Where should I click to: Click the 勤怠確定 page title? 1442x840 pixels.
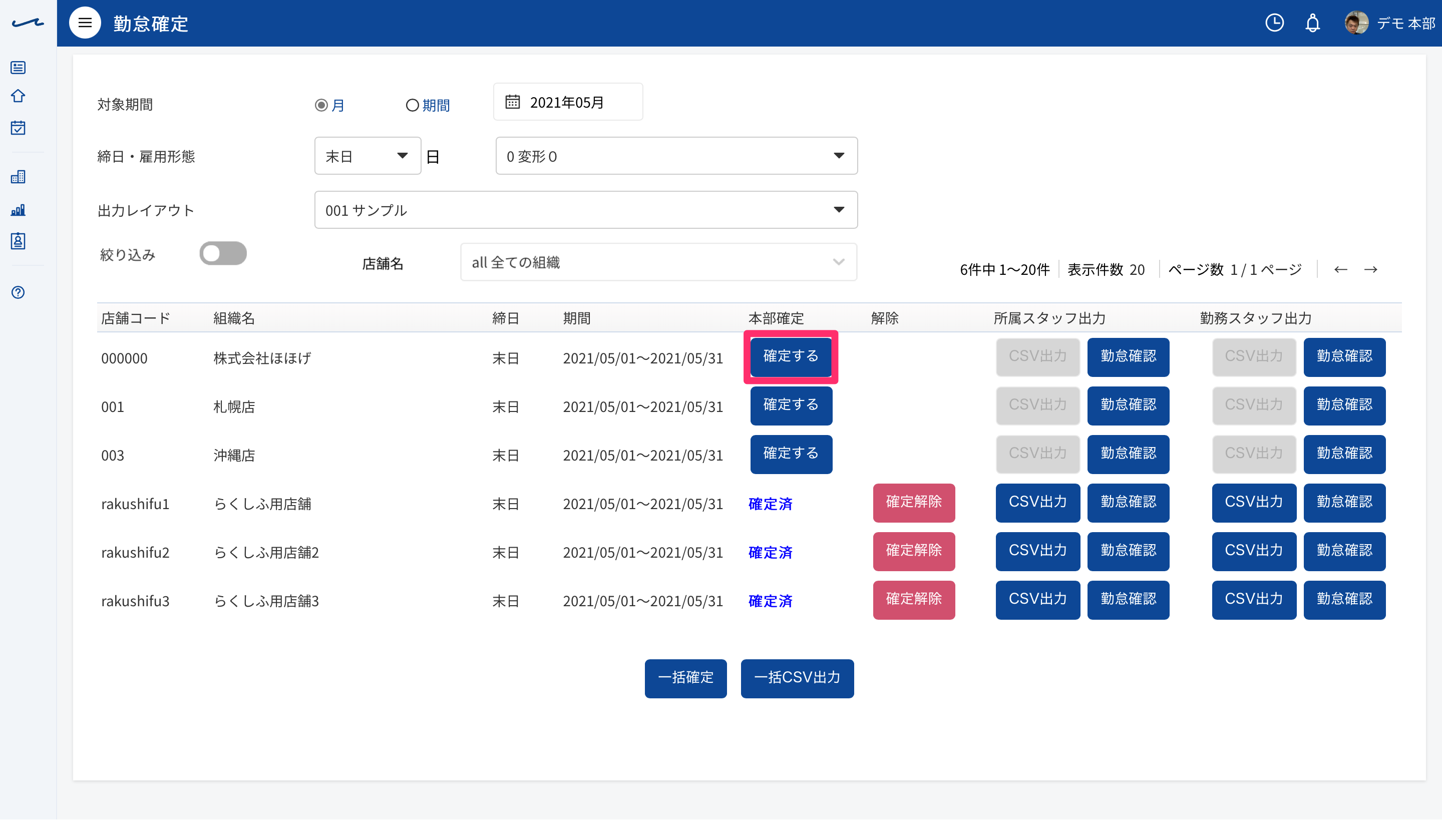[x=151, y=24]
